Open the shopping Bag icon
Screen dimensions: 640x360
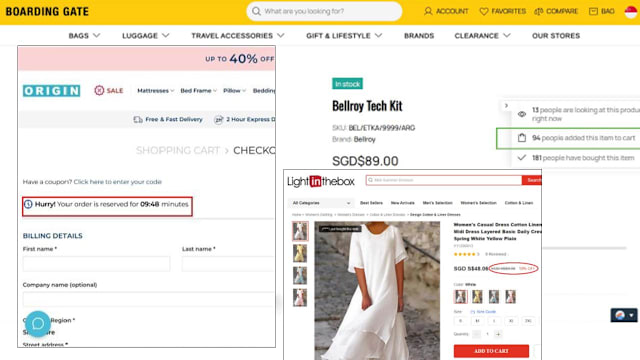(x=593, y=11)
